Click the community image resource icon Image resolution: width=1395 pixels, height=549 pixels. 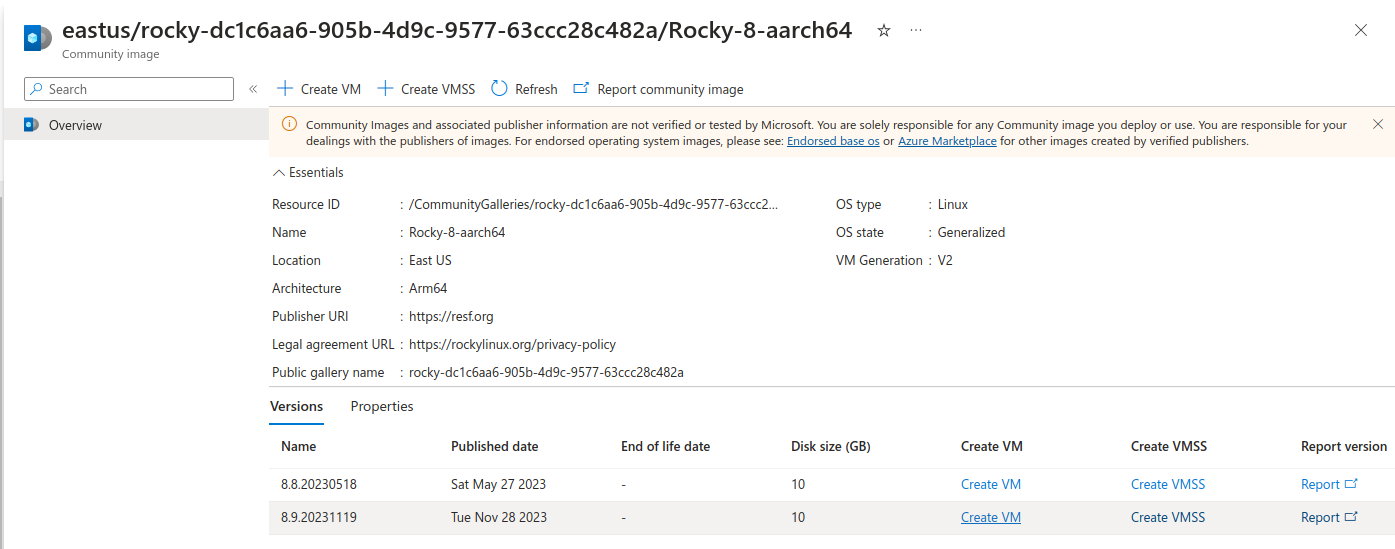38,38
